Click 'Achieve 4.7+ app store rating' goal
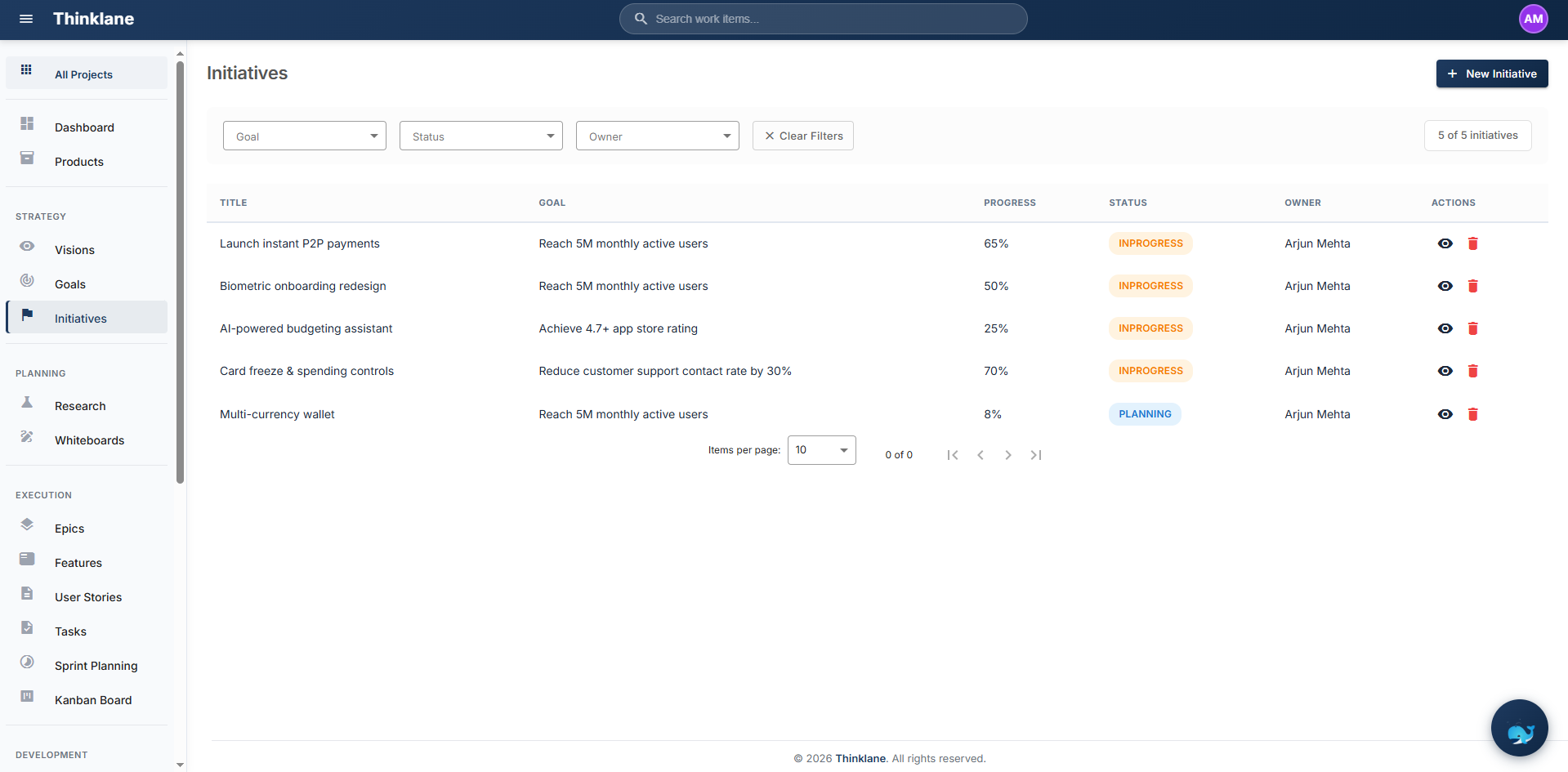 point(618,328)
